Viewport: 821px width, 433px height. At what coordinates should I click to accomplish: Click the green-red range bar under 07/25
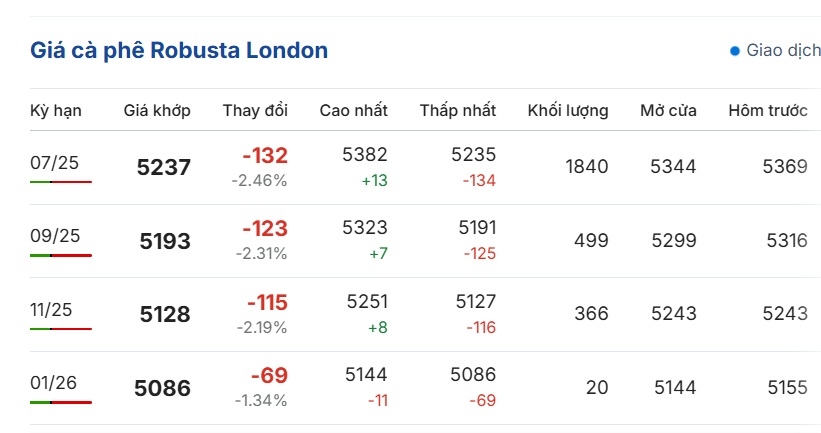(x=61, y=182)
